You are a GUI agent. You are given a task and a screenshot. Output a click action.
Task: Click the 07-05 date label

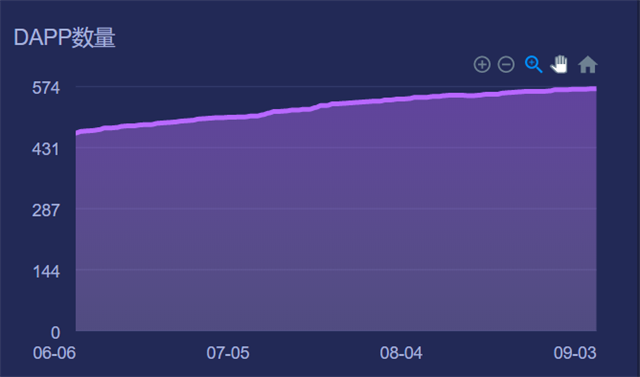pos(228,353)
